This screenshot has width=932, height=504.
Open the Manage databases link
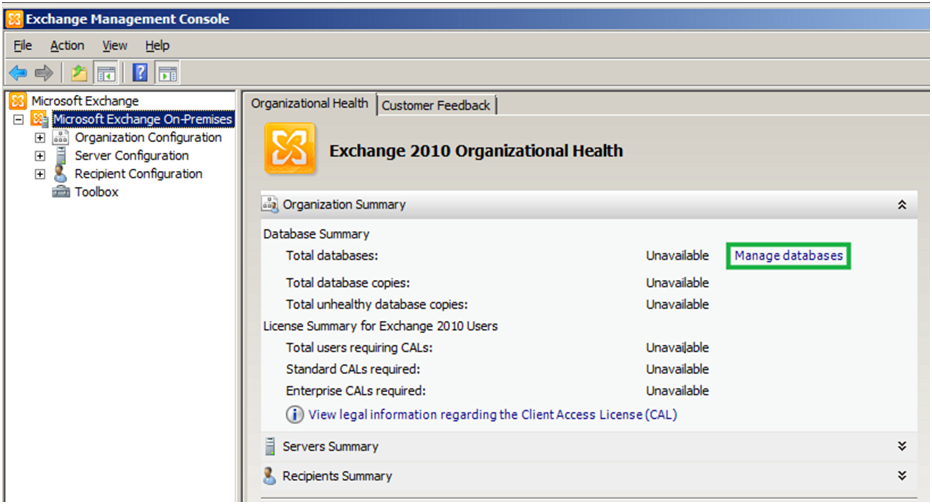click(788, 256)
